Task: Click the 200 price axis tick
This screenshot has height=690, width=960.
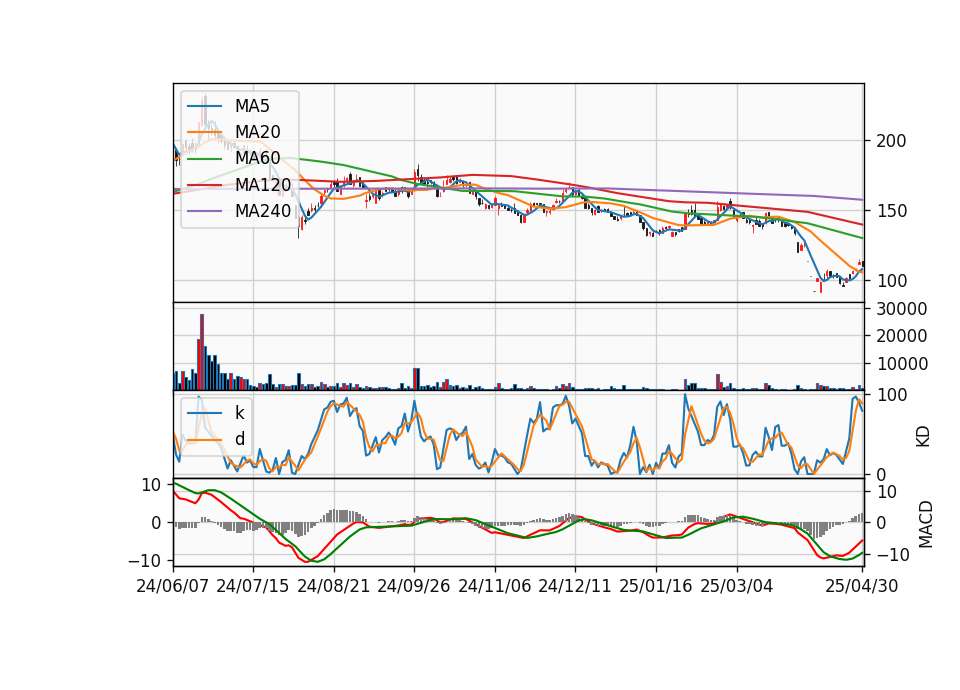Action: click(891, 141)
